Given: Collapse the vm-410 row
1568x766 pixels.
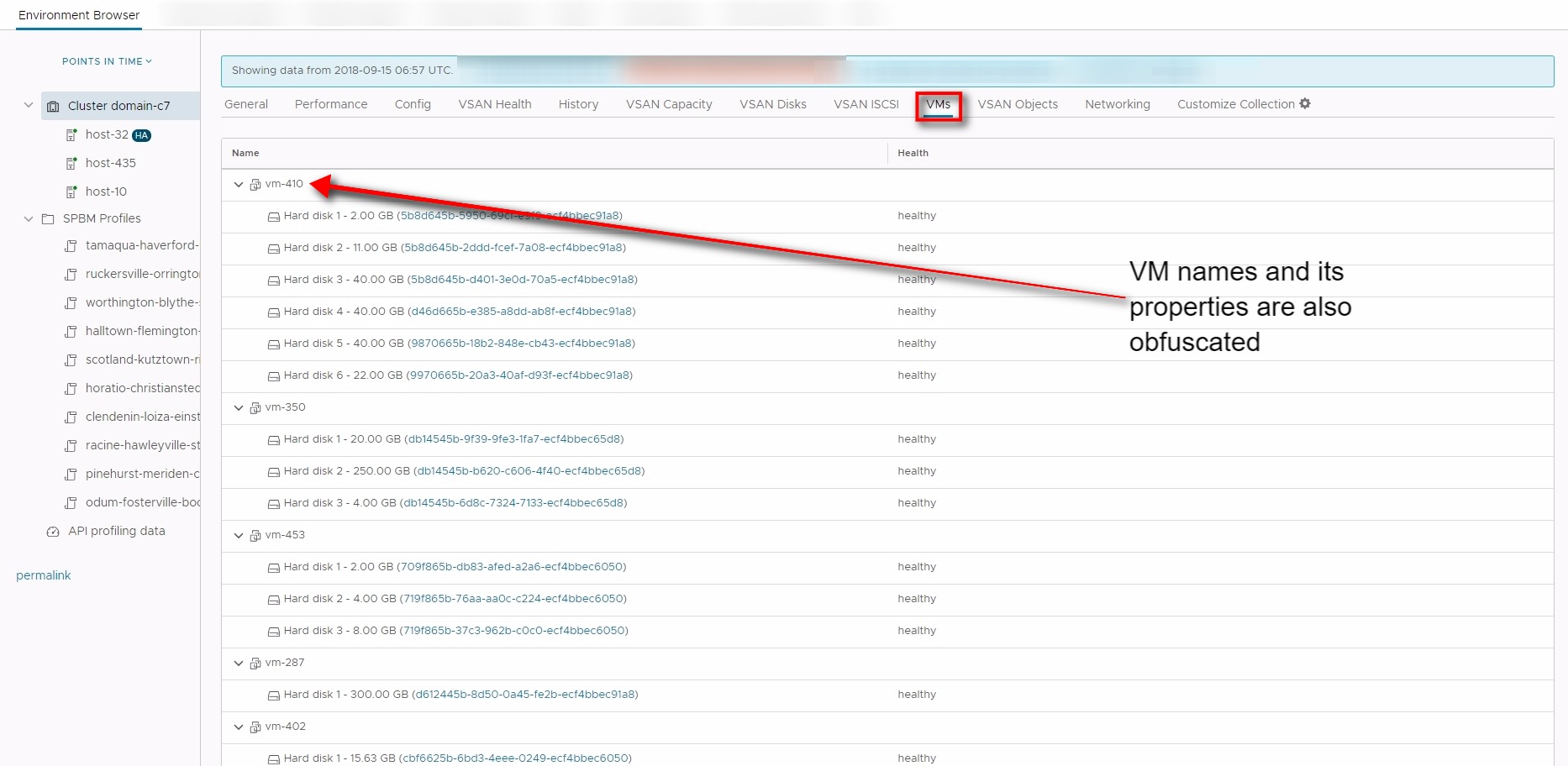Looking at the screenshot, I should point(239,185).
